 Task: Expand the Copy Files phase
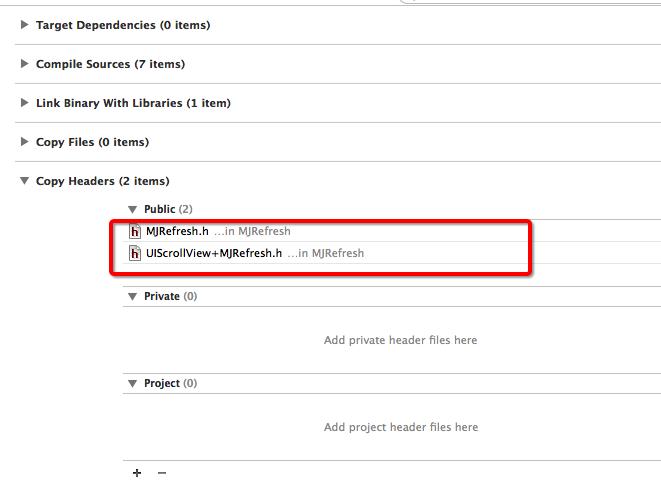click(25, 142)
